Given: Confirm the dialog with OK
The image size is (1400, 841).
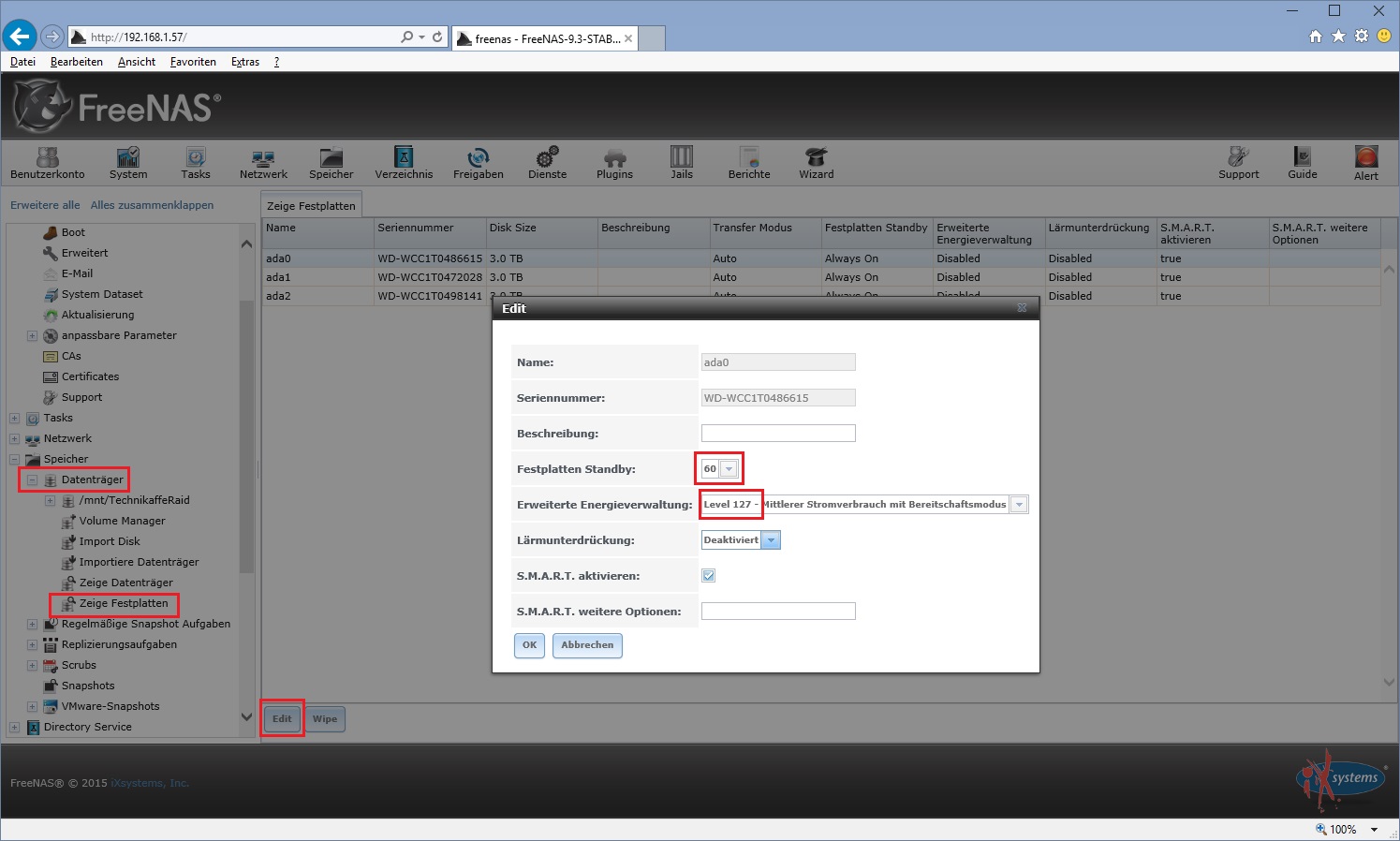Looking at the screenshot, I should (x=529, y=645).
